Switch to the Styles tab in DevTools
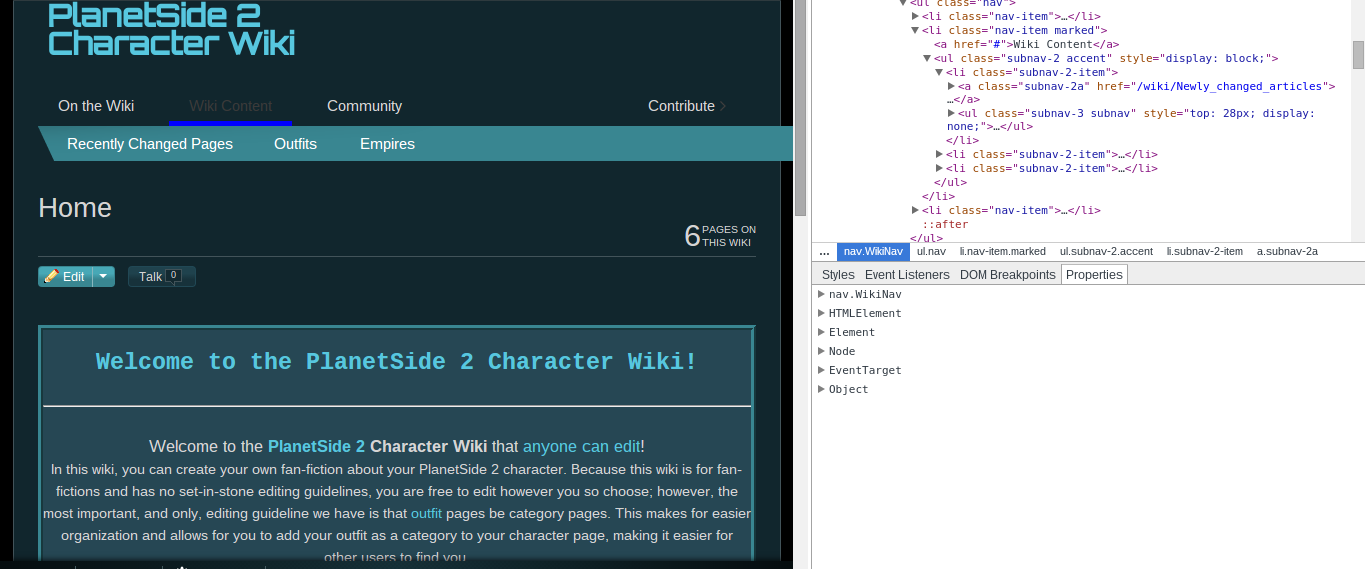Screen dimensions: 1365x569 838,275
